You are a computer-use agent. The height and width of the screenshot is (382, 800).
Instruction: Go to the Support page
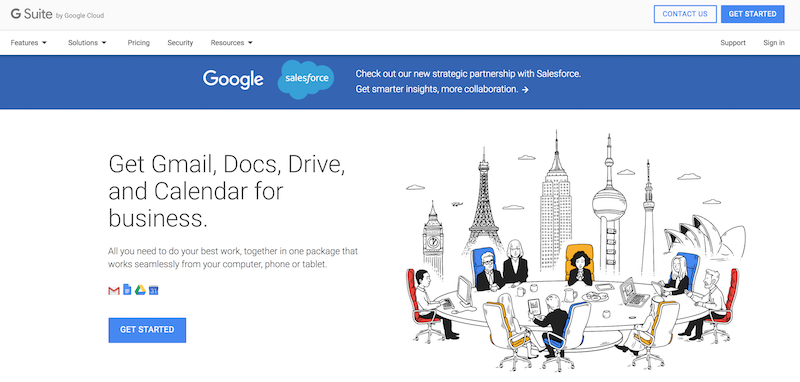tap(733, 43)
